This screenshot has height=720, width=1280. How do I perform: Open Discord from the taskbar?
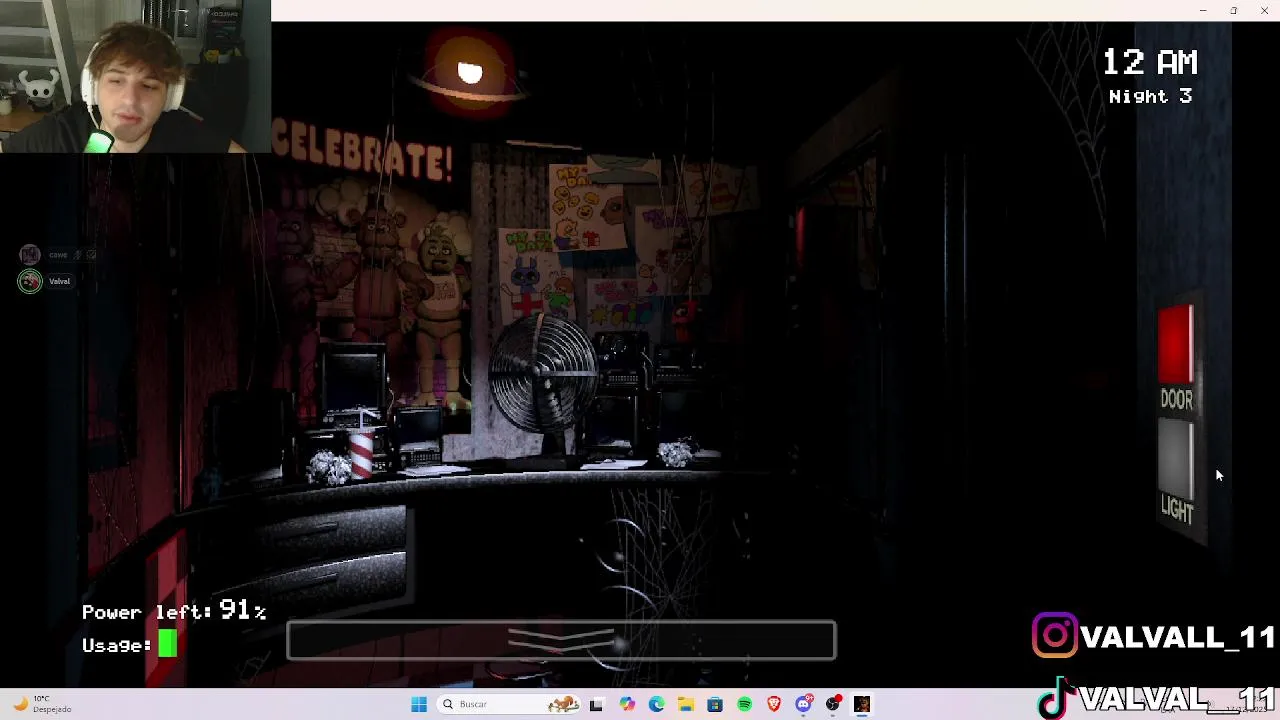point(804,704)
